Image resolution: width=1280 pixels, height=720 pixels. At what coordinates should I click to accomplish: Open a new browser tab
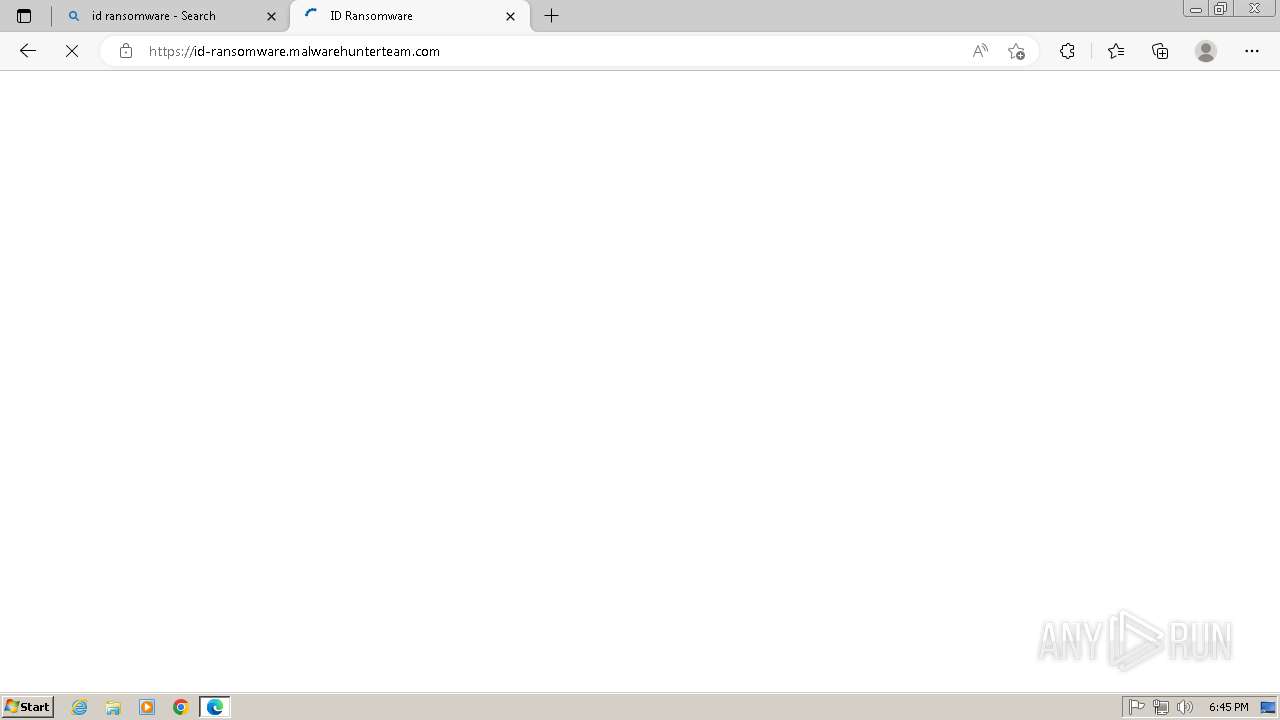[551, 16]
